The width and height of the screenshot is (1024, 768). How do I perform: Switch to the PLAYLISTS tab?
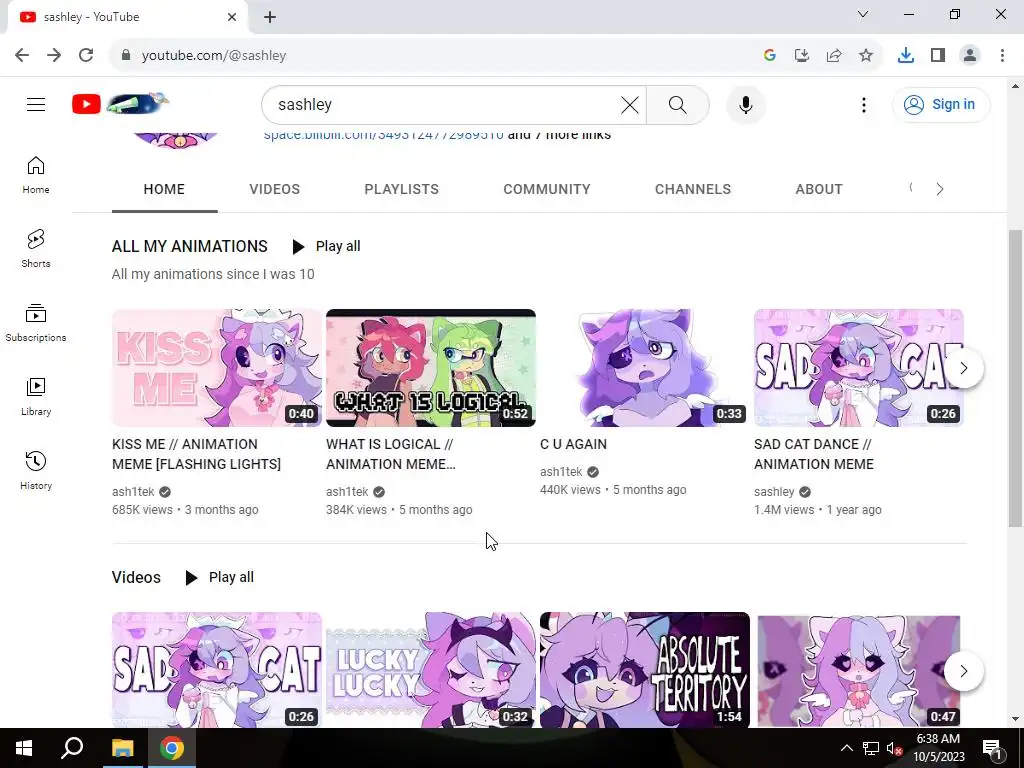402,189
